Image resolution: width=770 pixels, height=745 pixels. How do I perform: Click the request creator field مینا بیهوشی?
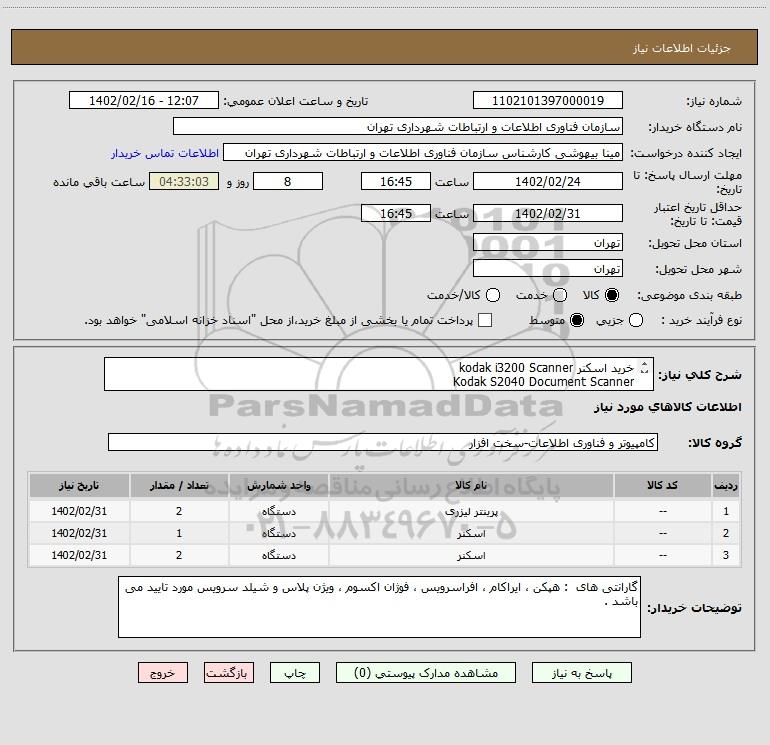pos(423,153)
